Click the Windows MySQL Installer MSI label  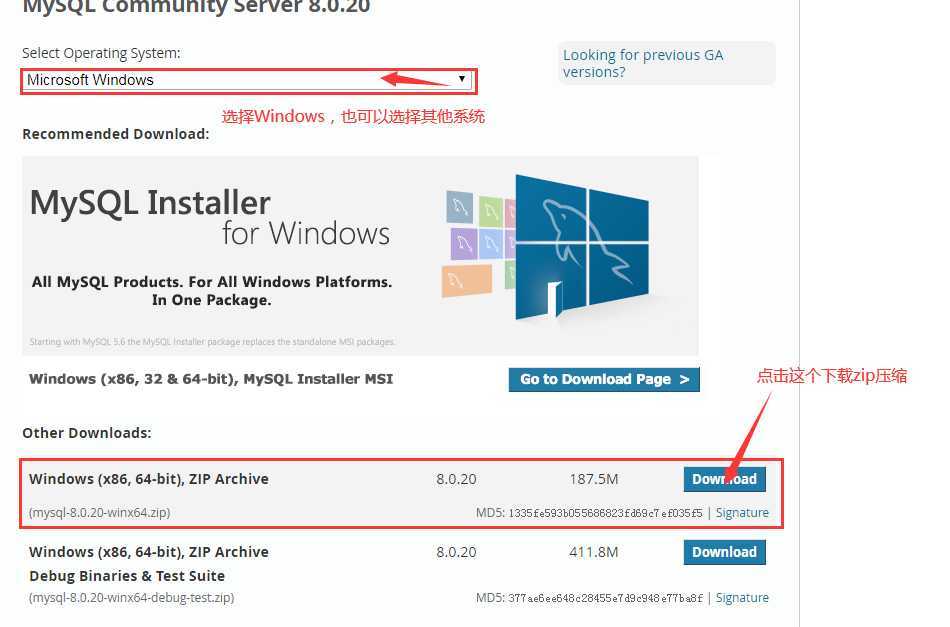211,379
